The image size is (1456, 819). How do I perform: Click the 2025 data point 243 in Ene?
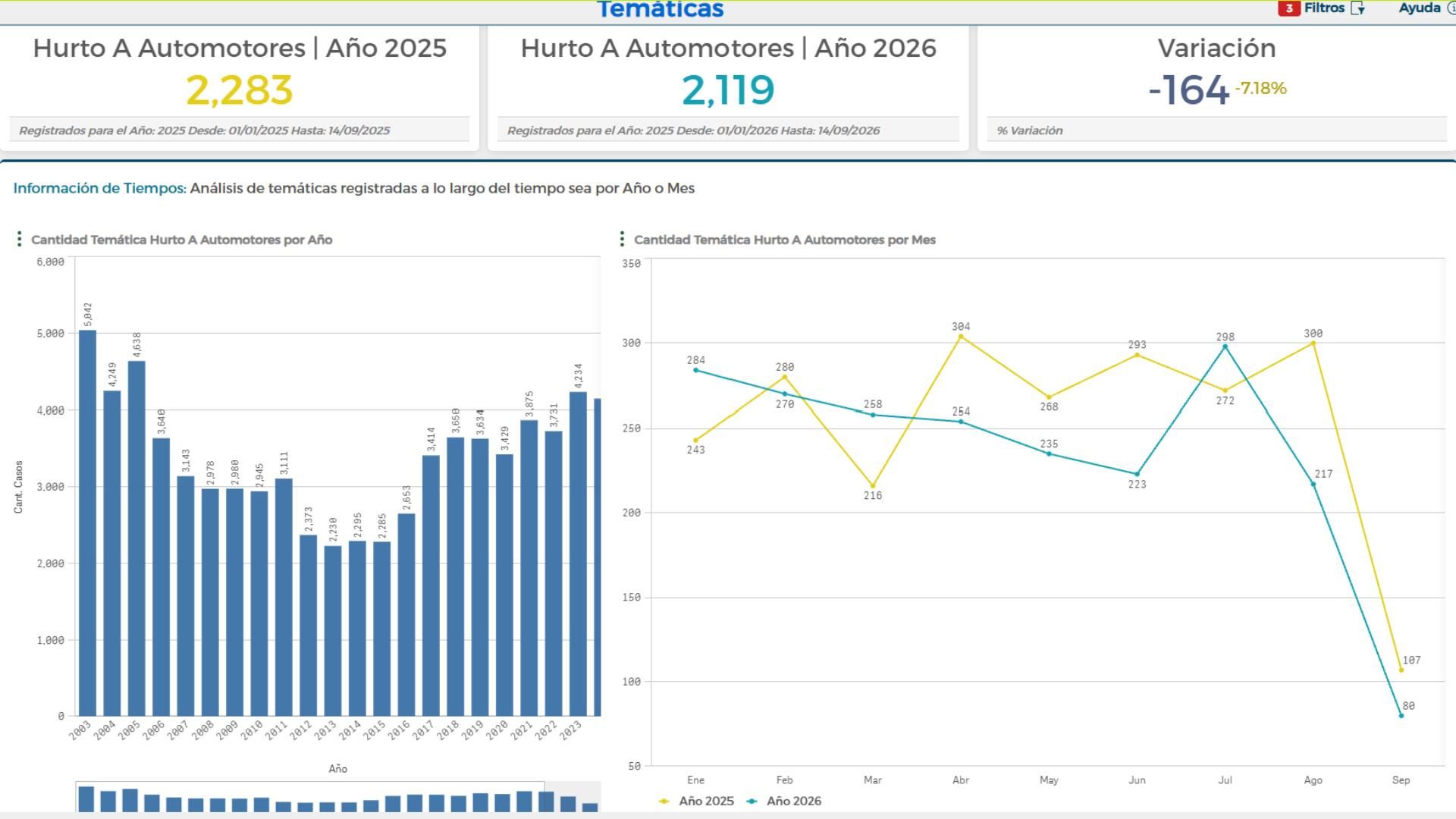tap(695, 440)
